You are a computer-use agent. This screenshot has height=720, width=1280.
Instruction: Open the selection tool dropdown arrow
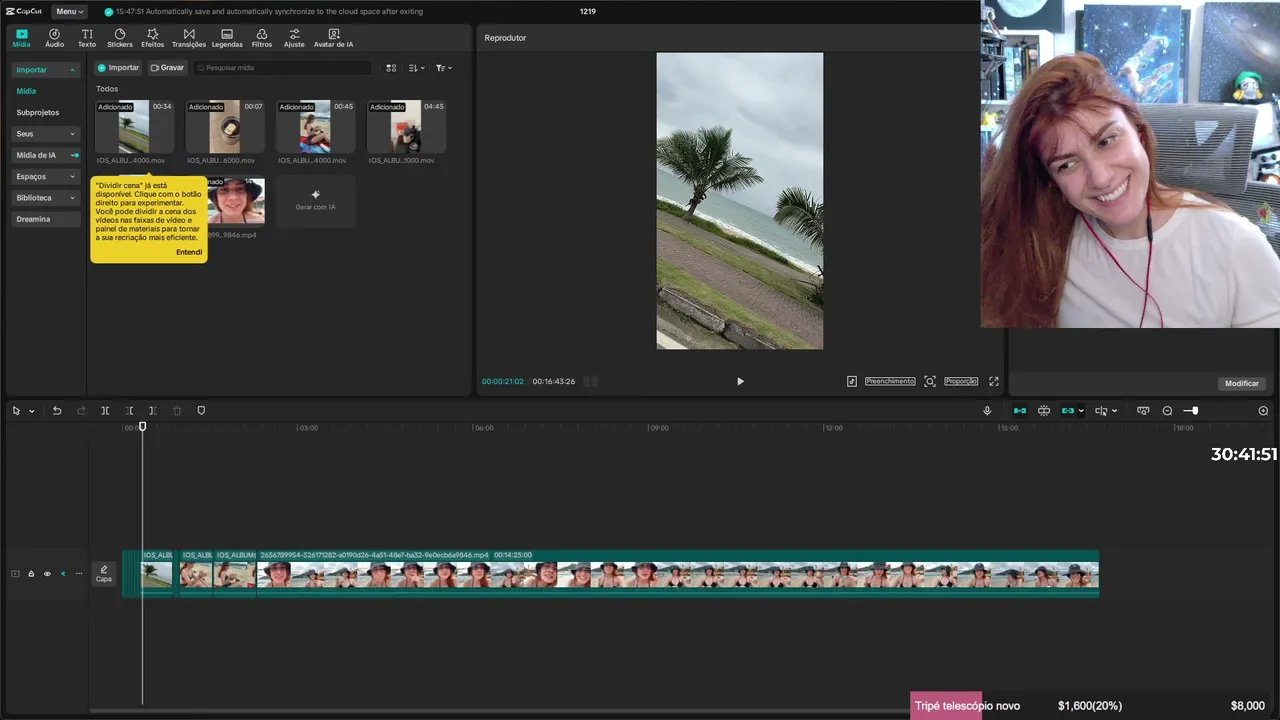pyautogui.click(x=31, y=411)
